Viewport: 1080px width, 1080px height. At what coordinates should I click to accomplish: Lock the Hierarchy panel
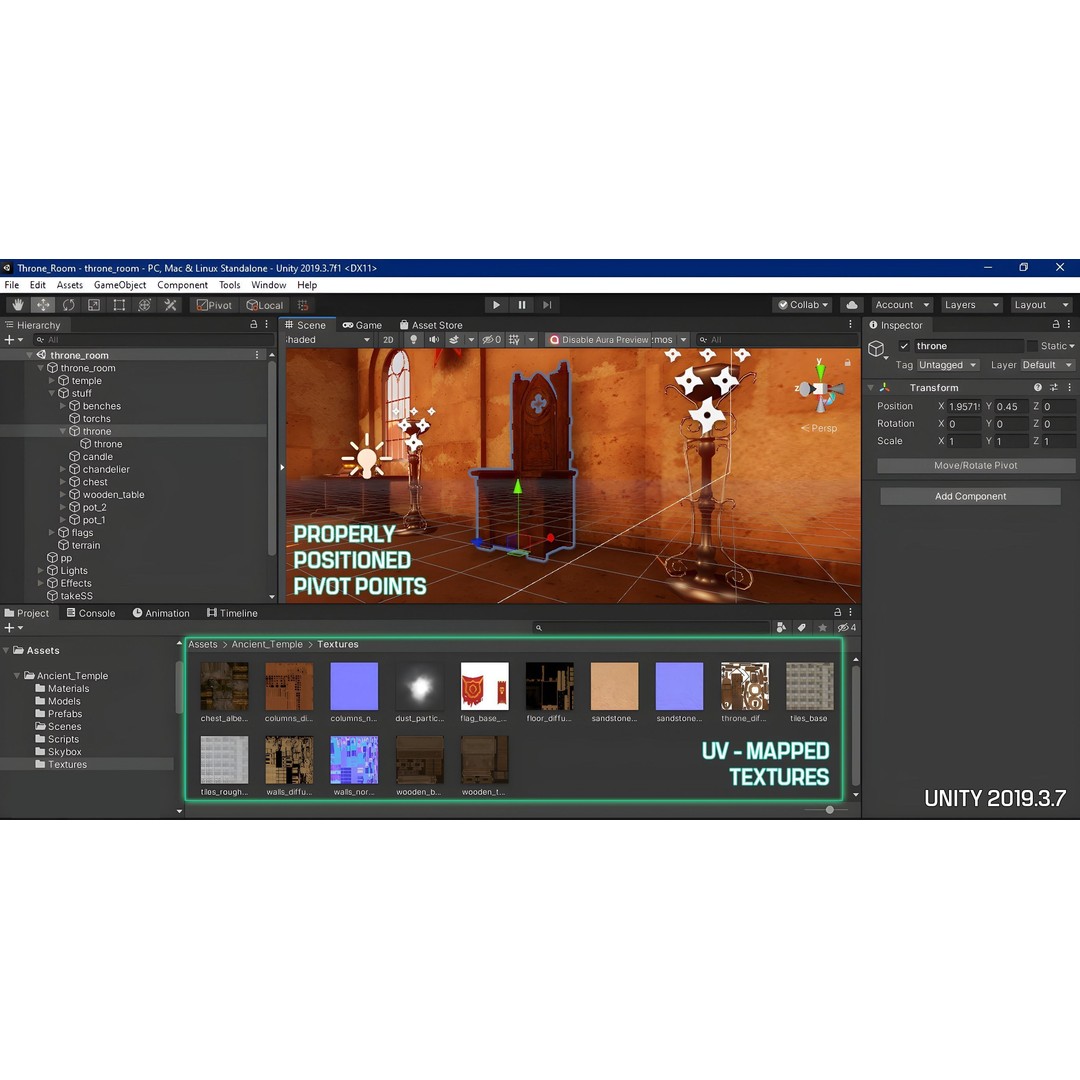[253, 324]
